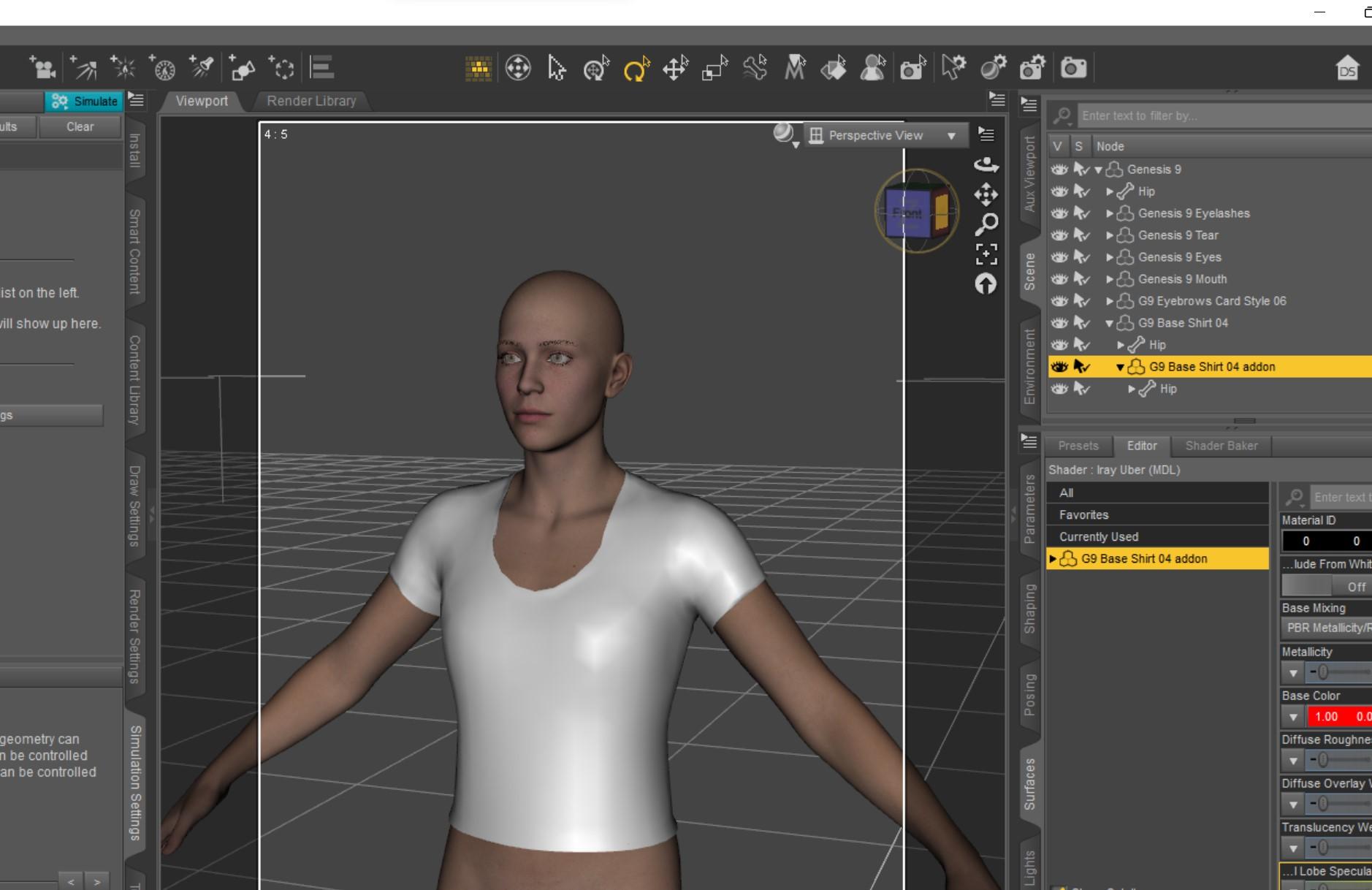The image size is (1372, 890).
Task: Select the Universal tool icon
Action: coord(596,69)
